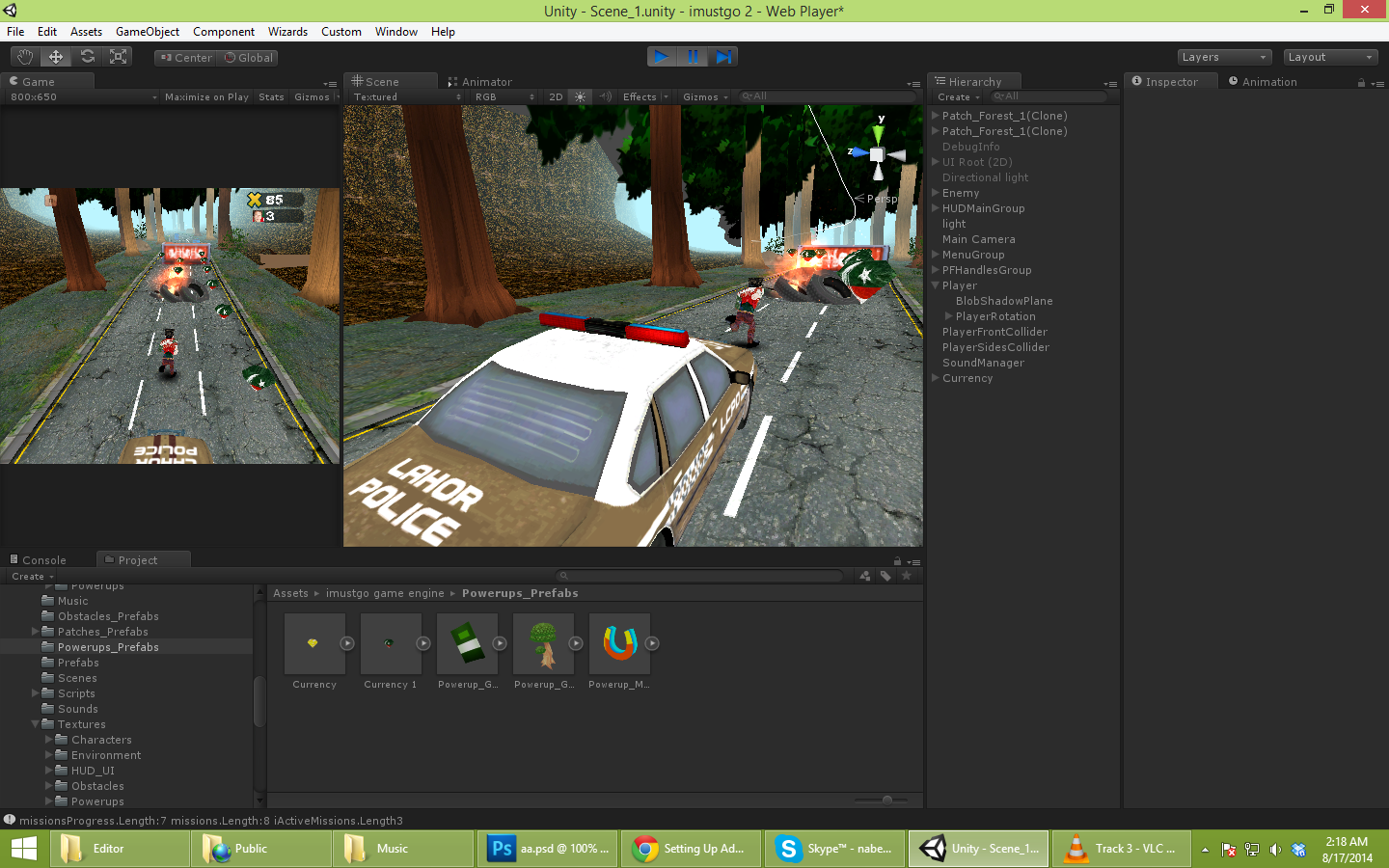Collapse the Textures folder
Viewport: 1389px width, 868px height.
coord(36,724)
